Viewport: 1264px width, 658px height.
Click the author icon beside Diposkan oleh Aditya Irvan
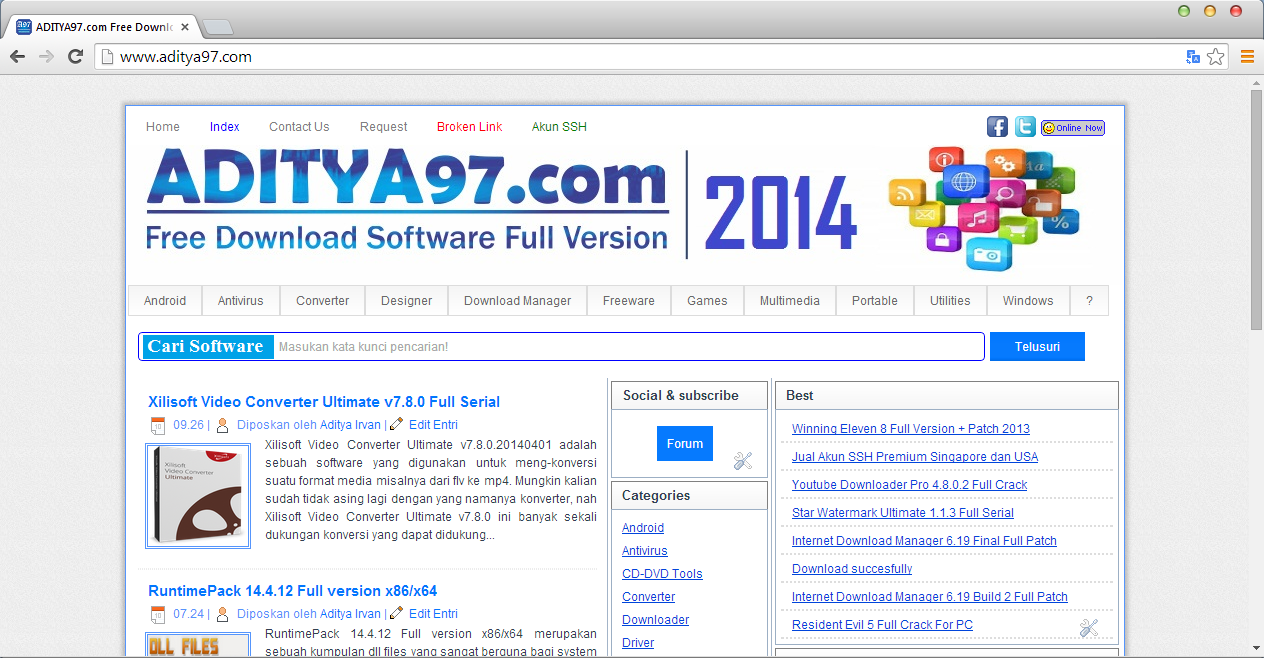pyautogui.click(x=221, y=424)
